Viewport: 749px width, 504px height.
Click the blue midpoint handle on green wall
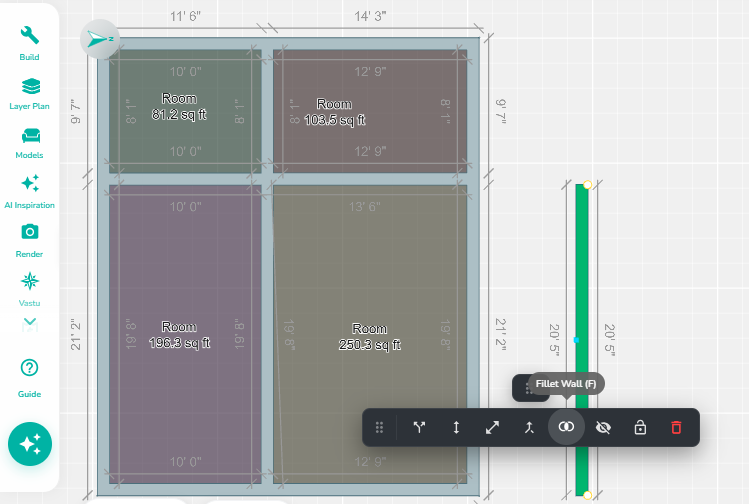pos(576,340)
